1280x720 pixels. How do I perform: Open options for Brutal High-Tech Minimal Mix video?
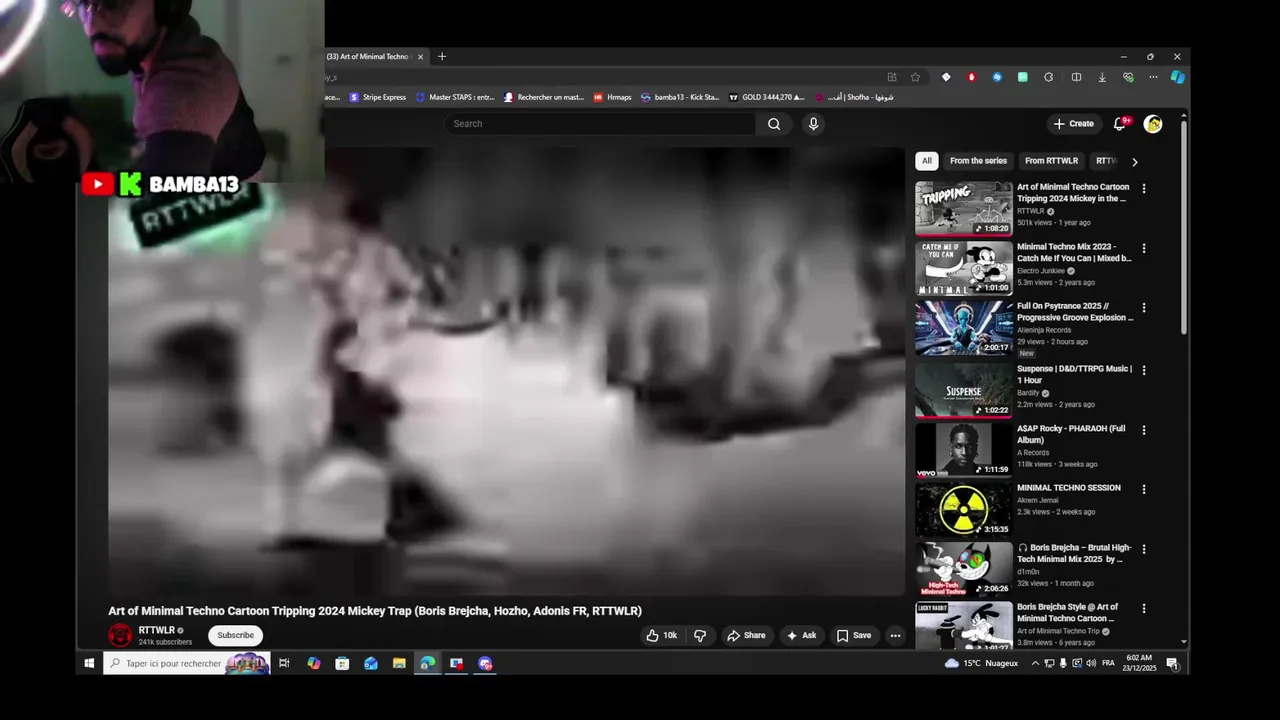[x=1144, y=549]
